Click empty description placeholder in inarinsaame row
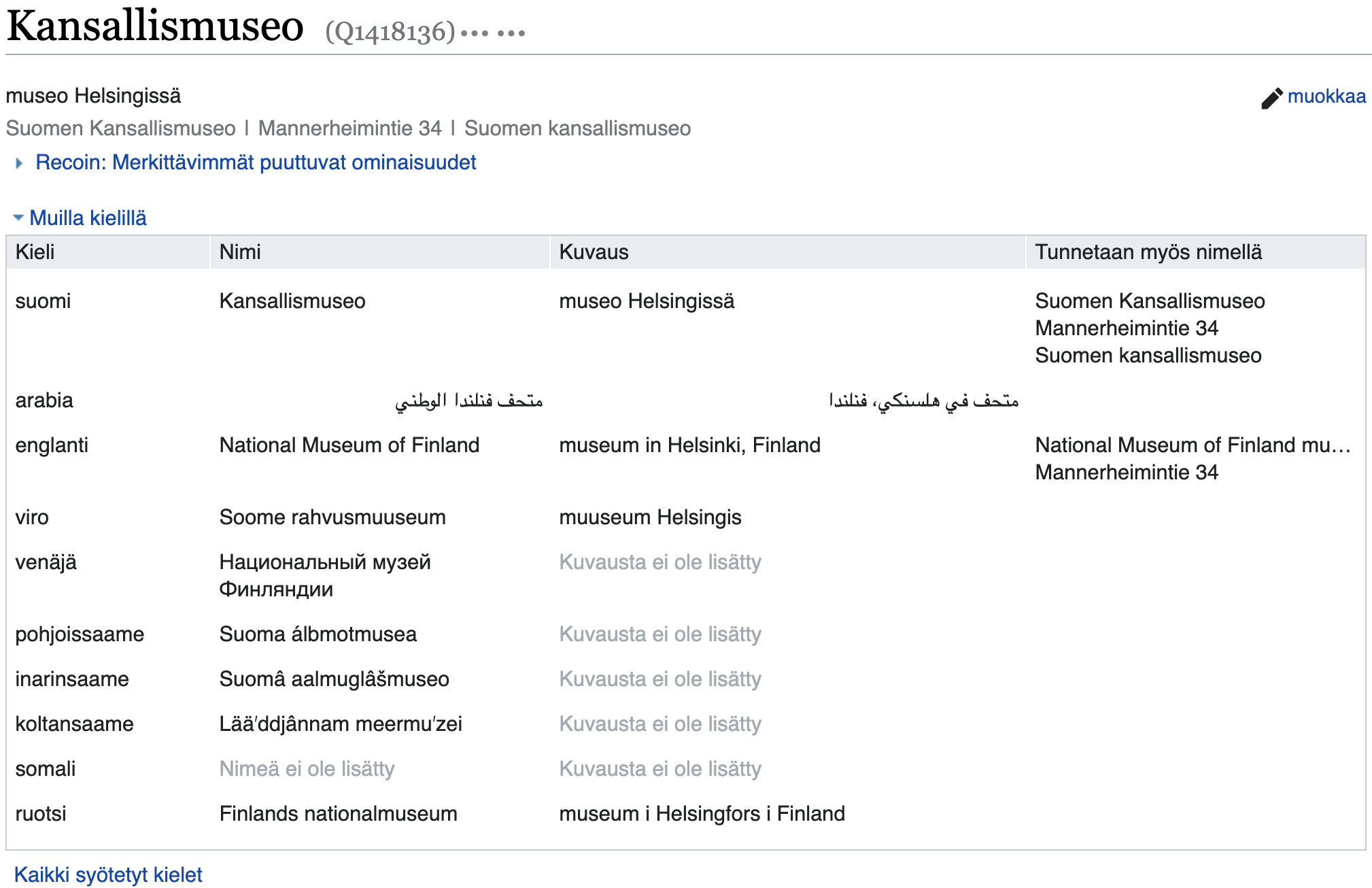Screen dimensions: 1372x888 [660, 679]
